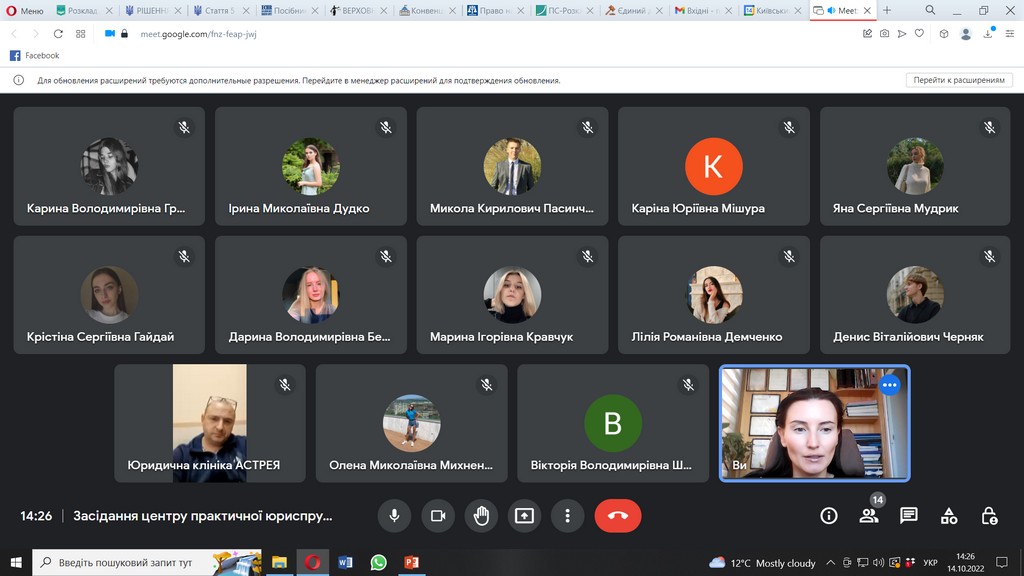Open options on your own video tile
Screen dimensions: 1024x576
[890, 385]
